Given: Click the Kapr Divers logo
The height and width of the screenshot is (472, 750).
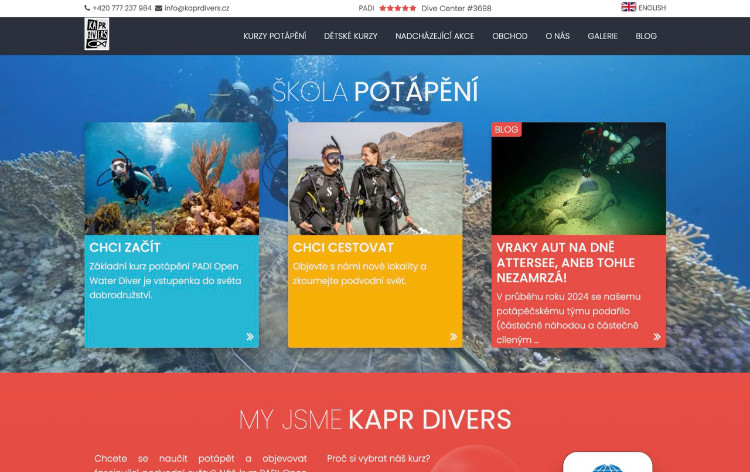Looking at the screenshot, I should [x=97, y=34].
